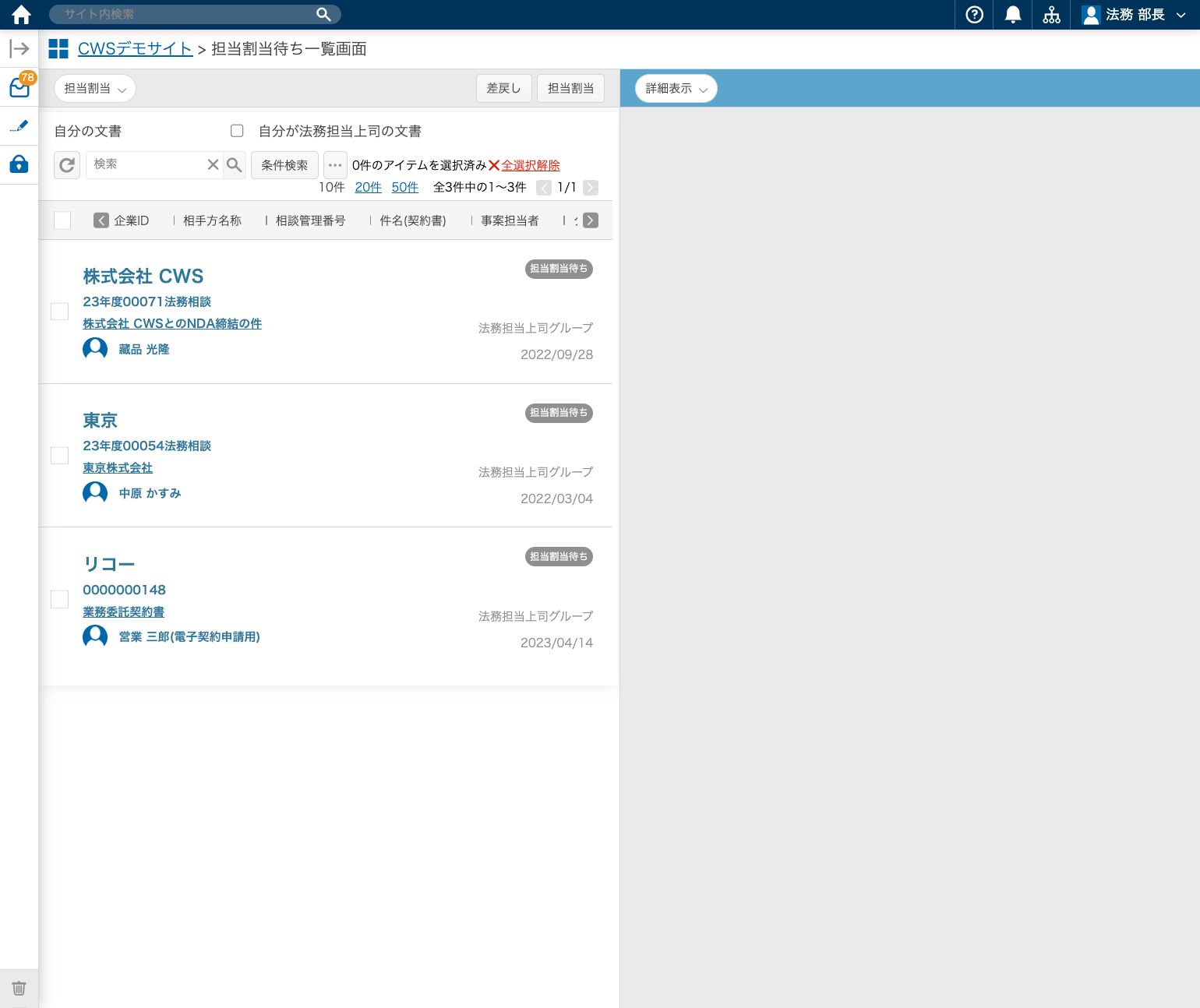The height and width of the screenshot is (1008, 1200).
Task: Sort by 相手方名称 column header
Action: (x=212, y=221)
